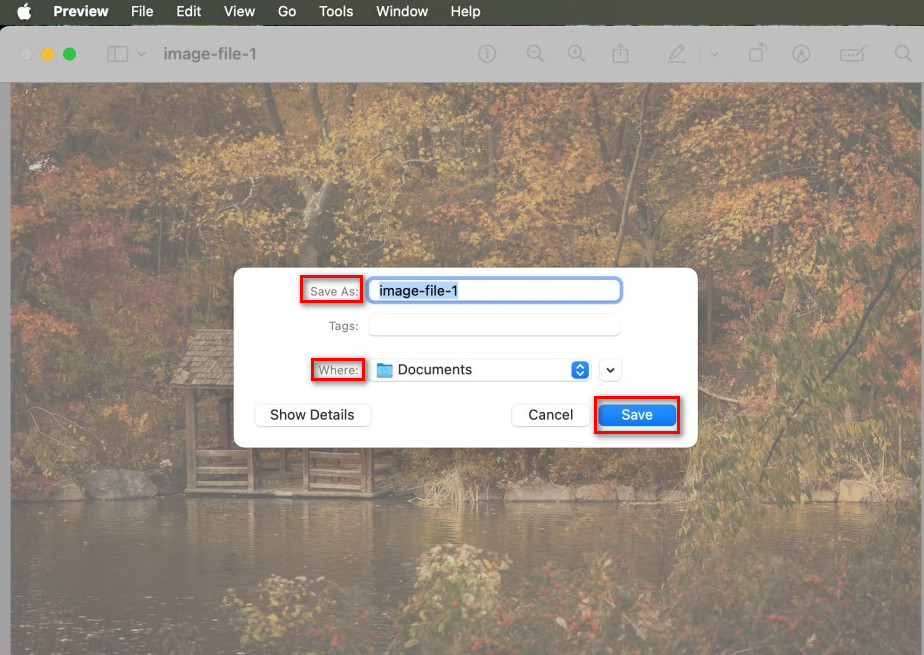Click the Rotate icon in the toolbar

757,54
